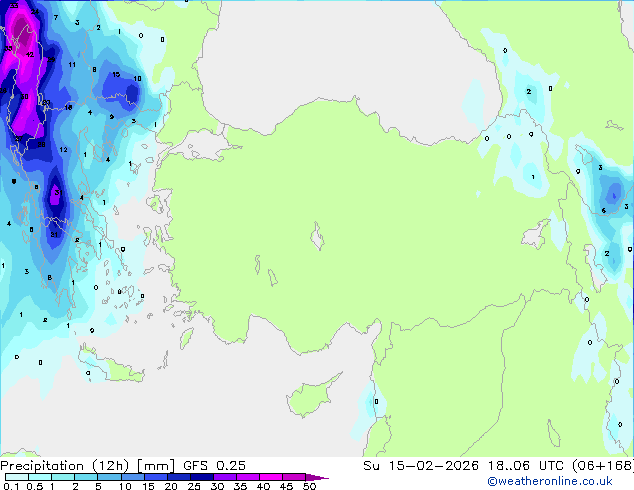
Task: Click the 45–50 mm legend color box
Action: click(x=294, y=477)
